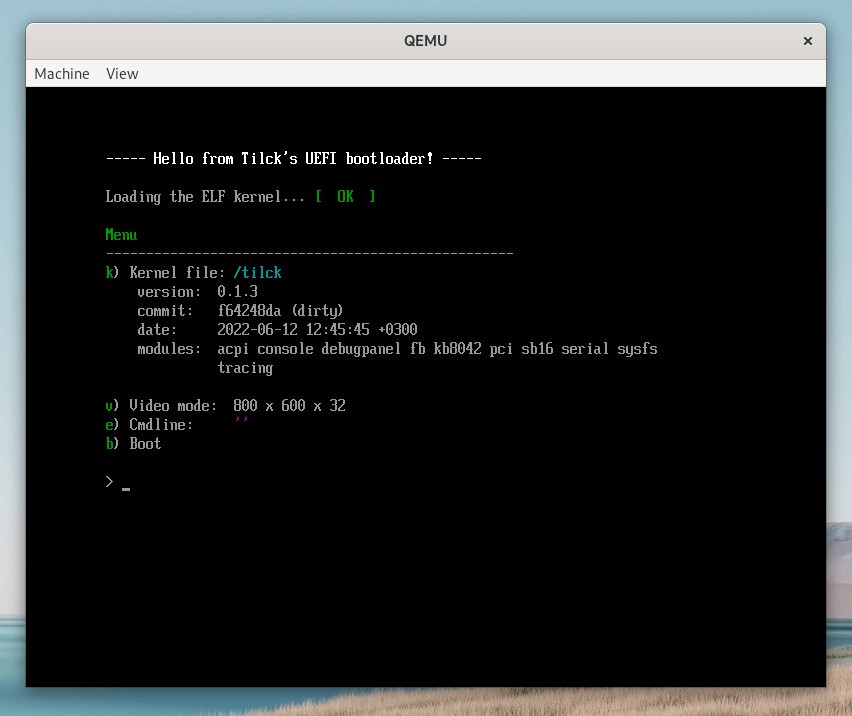Image resolution: width=852 pixels, height=716 pixels.
Task: Click the 'kb8042' module name
Action: tap(458, 348)
